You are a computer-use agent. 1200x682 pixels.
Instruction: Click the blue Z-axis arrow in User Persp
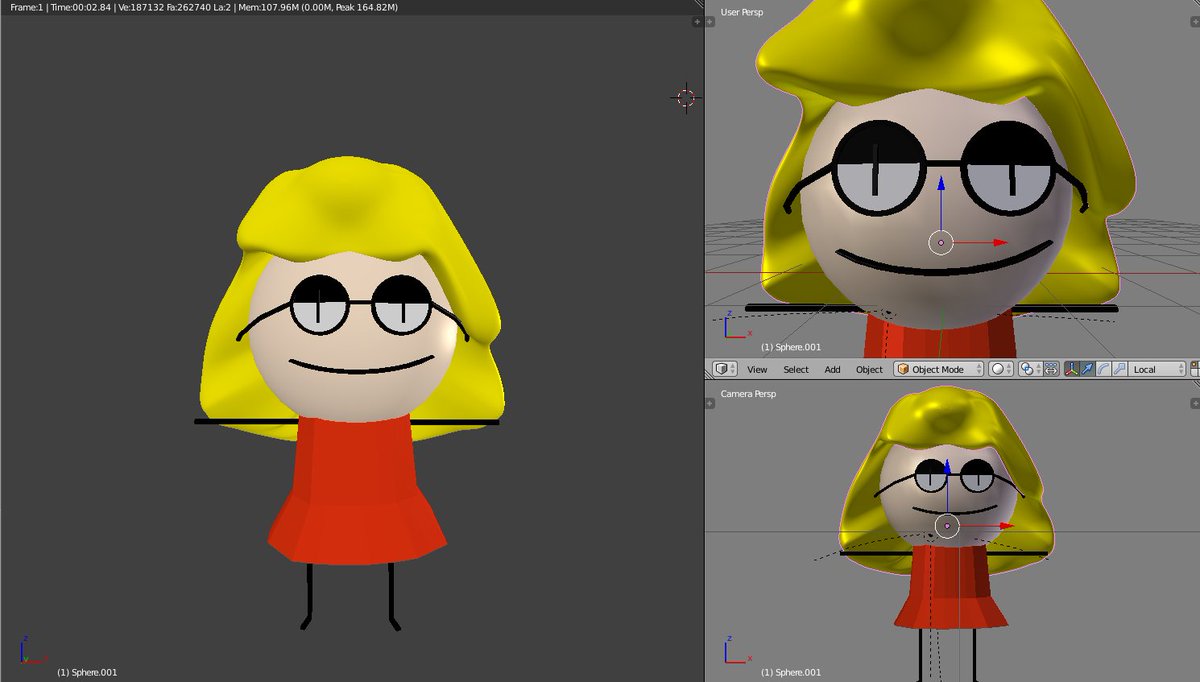point(941,185)
